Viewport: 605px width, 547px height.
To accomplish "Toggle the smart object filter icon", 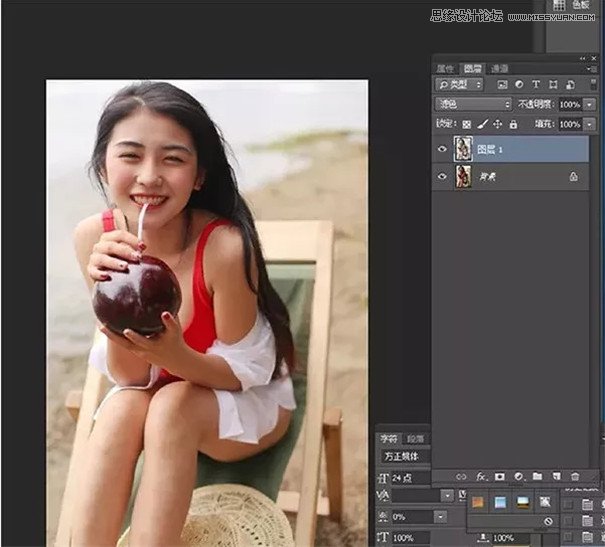I will click(570, 84).
